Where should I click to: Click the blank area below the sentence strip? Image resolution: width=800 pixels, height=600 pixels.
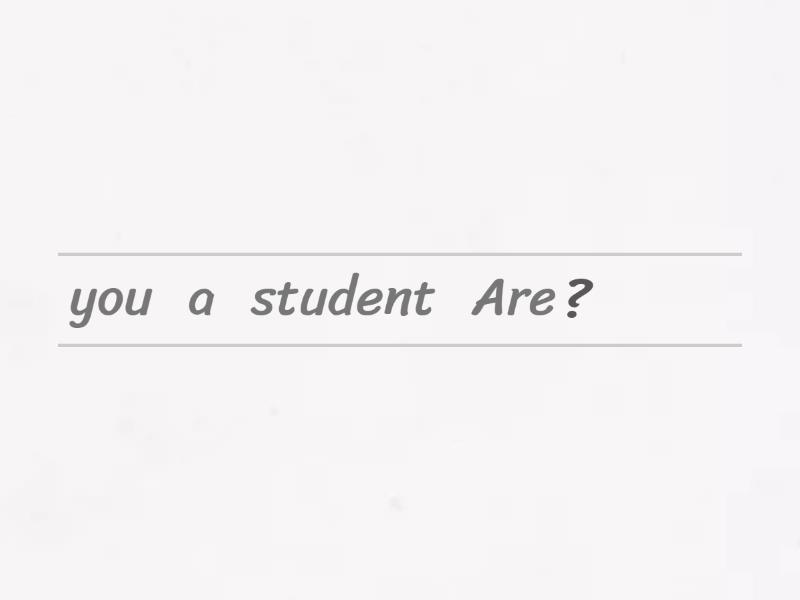pos(400,470)
